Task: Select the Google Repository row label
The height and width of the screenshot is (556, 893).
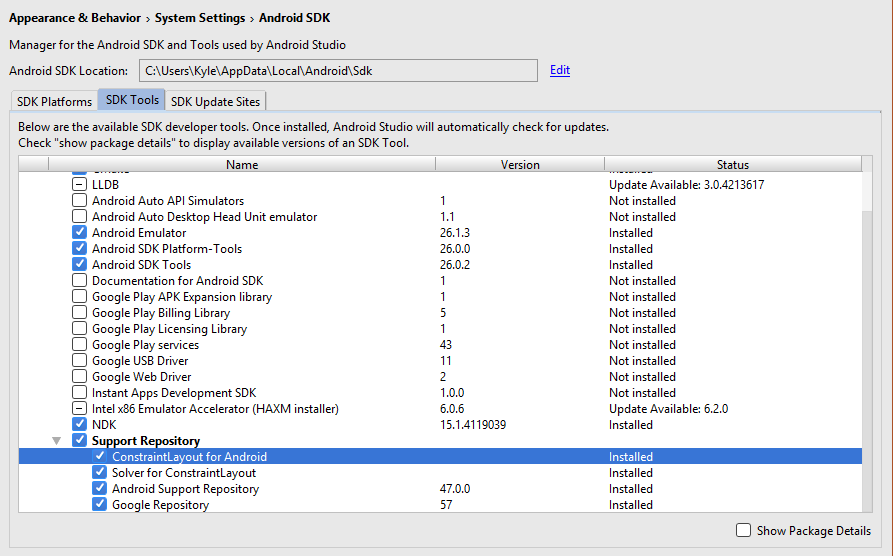Action: tap(161, 505)
